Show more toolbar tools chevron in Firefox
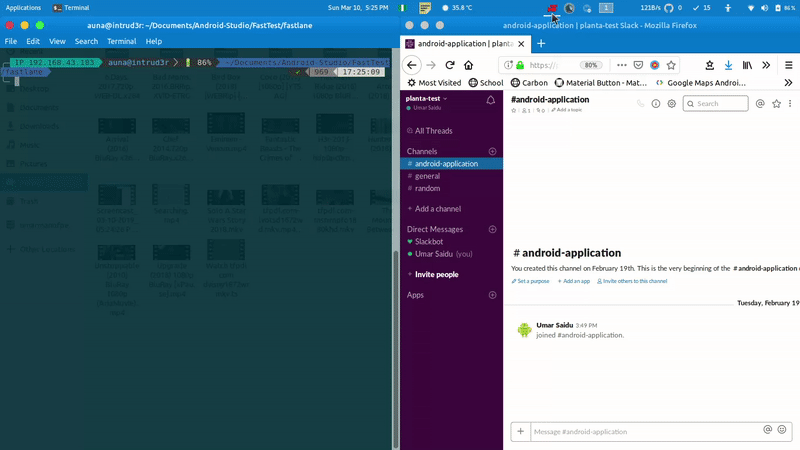This screenshot has width=800, height=450. (766, 65)
